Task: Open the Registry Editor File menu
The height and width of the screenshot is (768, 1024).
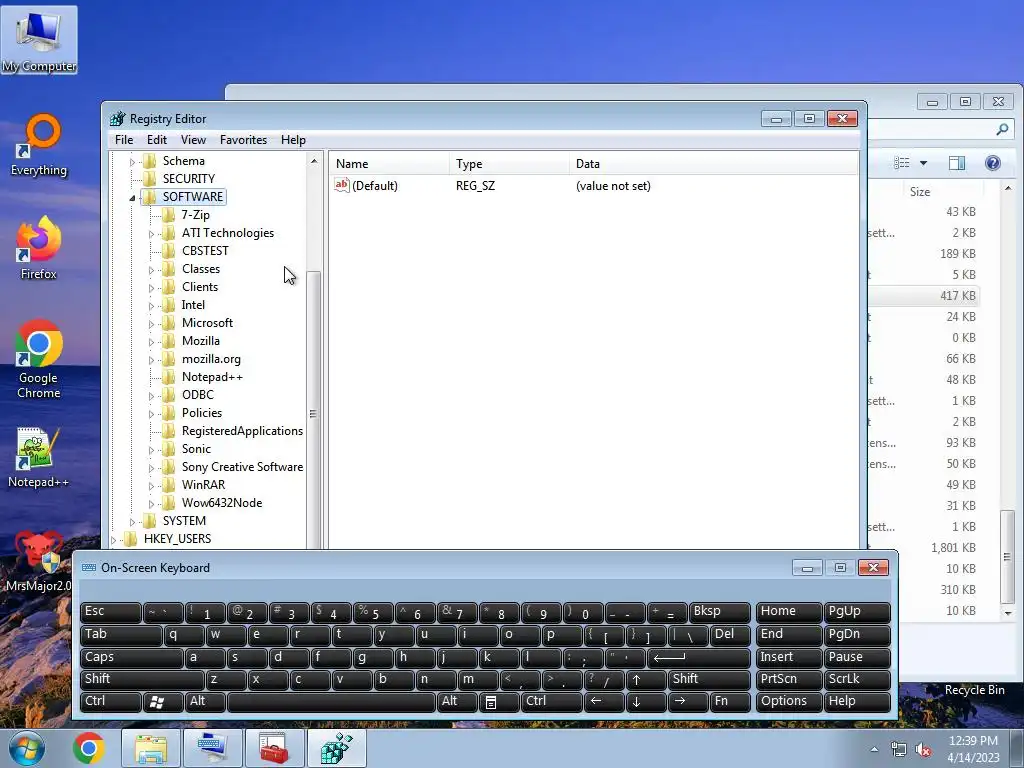Action: point(124,140)
